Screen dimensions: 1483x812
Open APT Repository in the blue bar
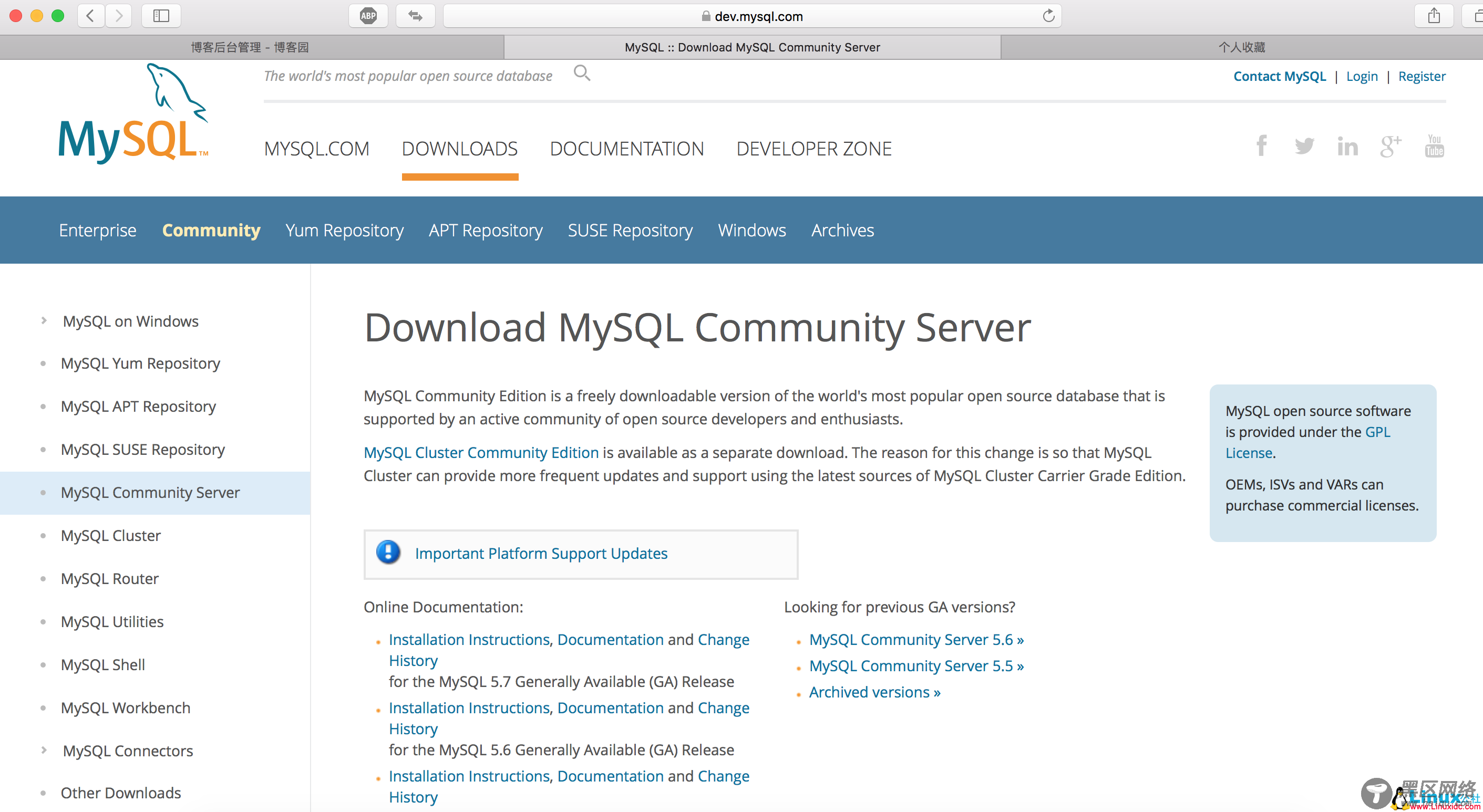[486, 230]
